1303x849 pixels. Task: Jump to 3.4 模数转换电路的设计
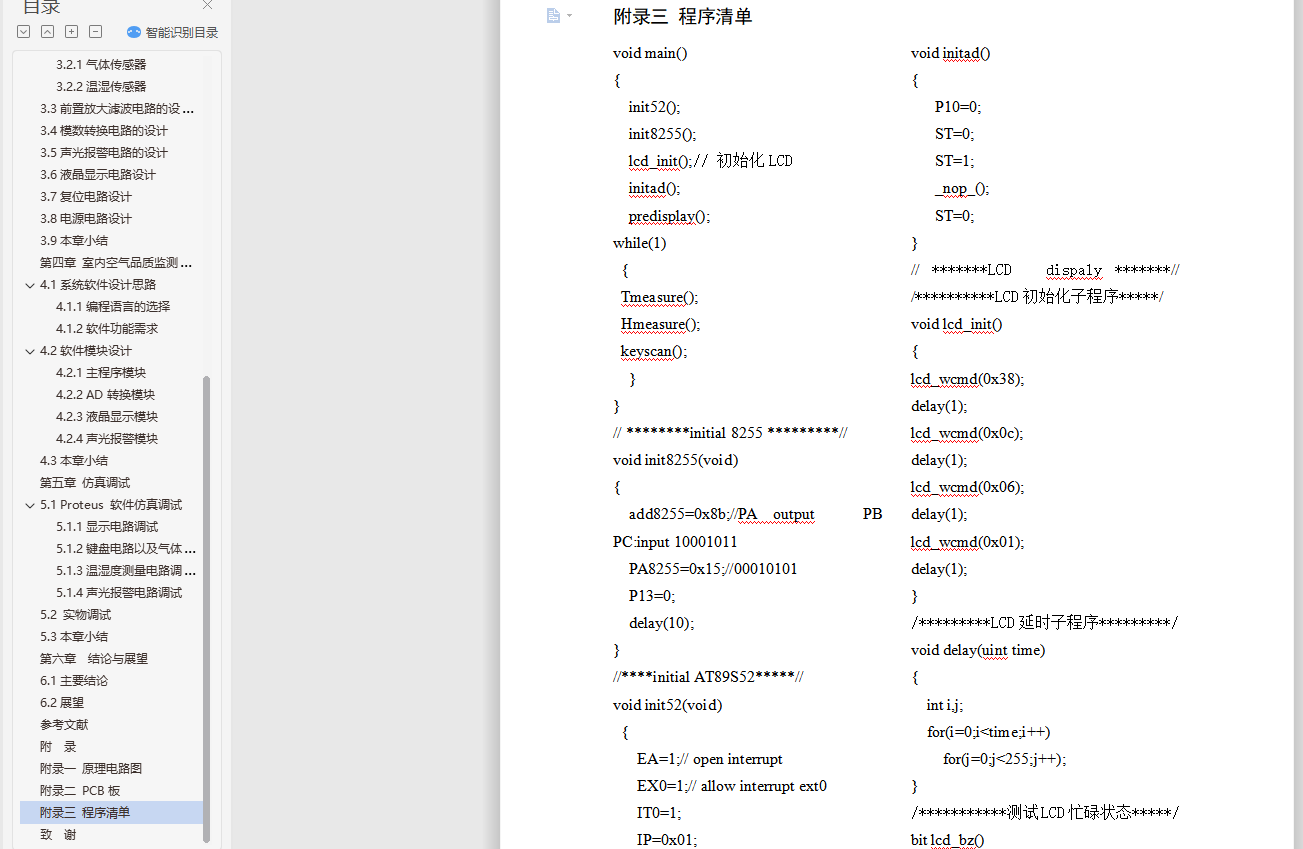point(104,131)
